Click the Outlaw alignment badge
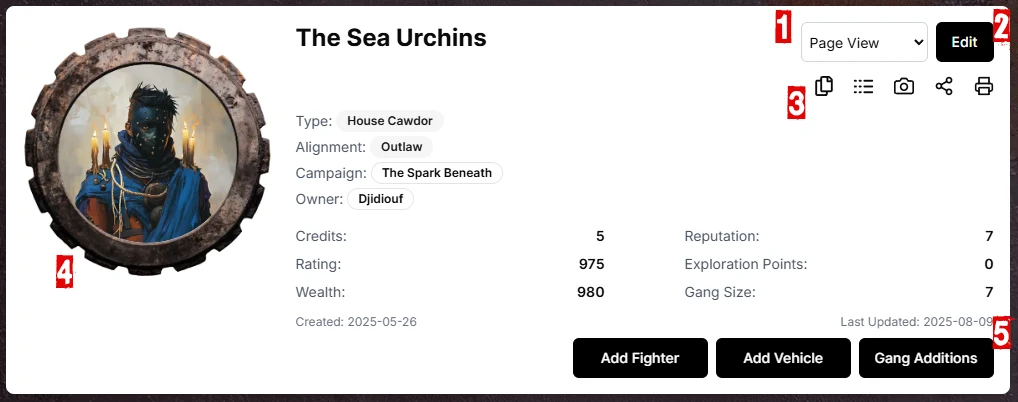 (x=401, y=147)
